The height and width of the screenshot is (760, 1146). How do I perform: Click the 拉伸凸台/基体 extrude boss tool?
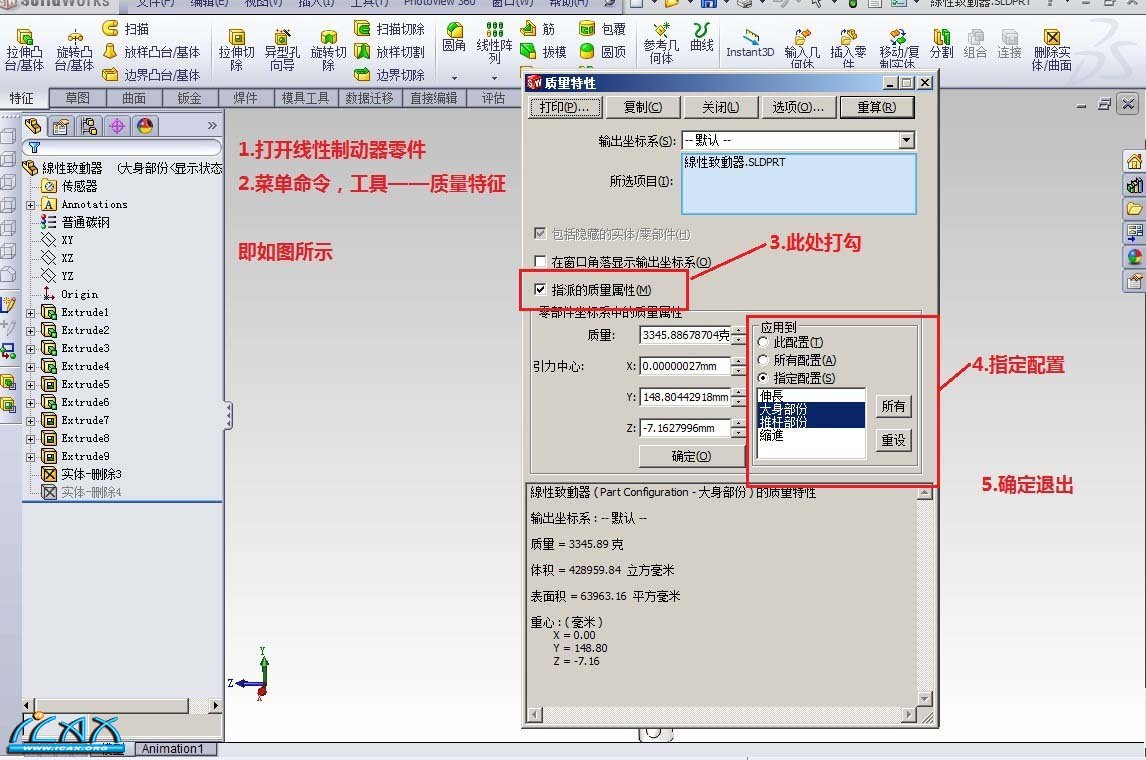(24, 50)
